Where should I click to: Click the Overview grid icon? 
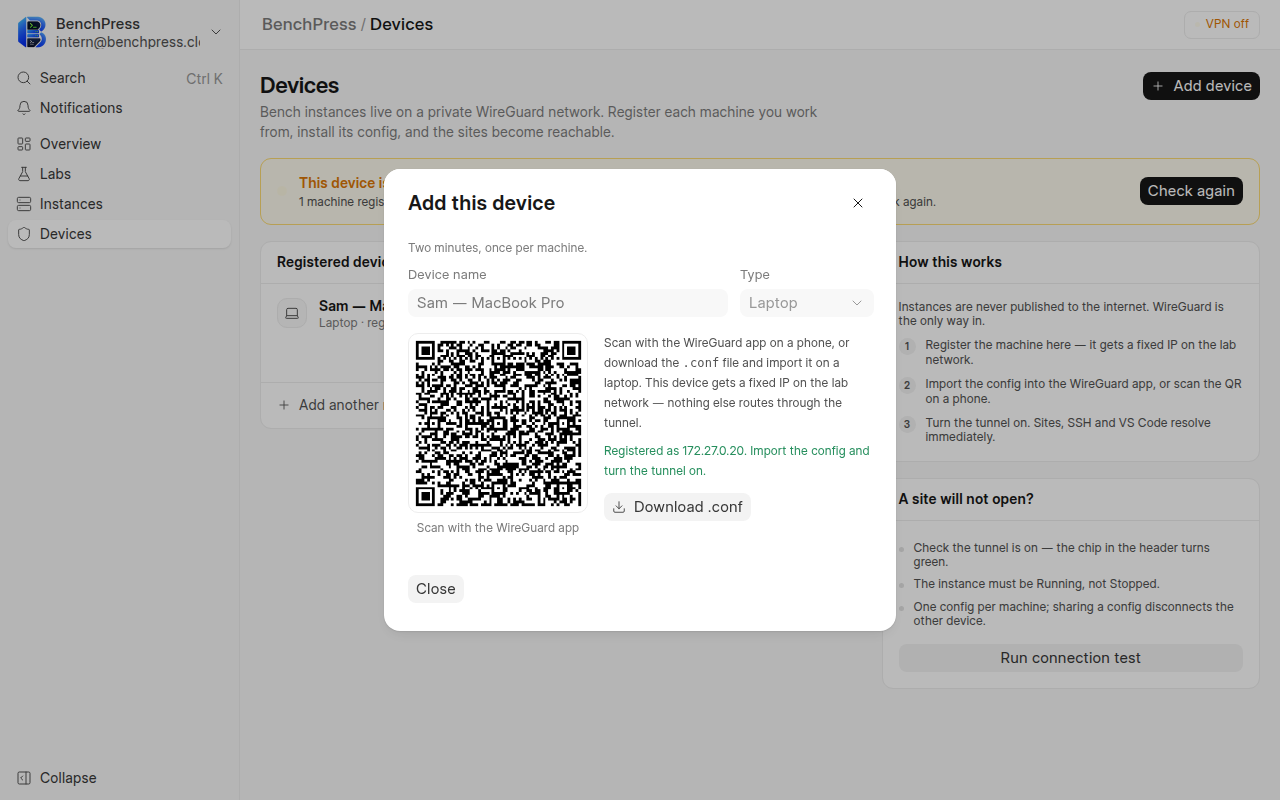pos(24,144)
